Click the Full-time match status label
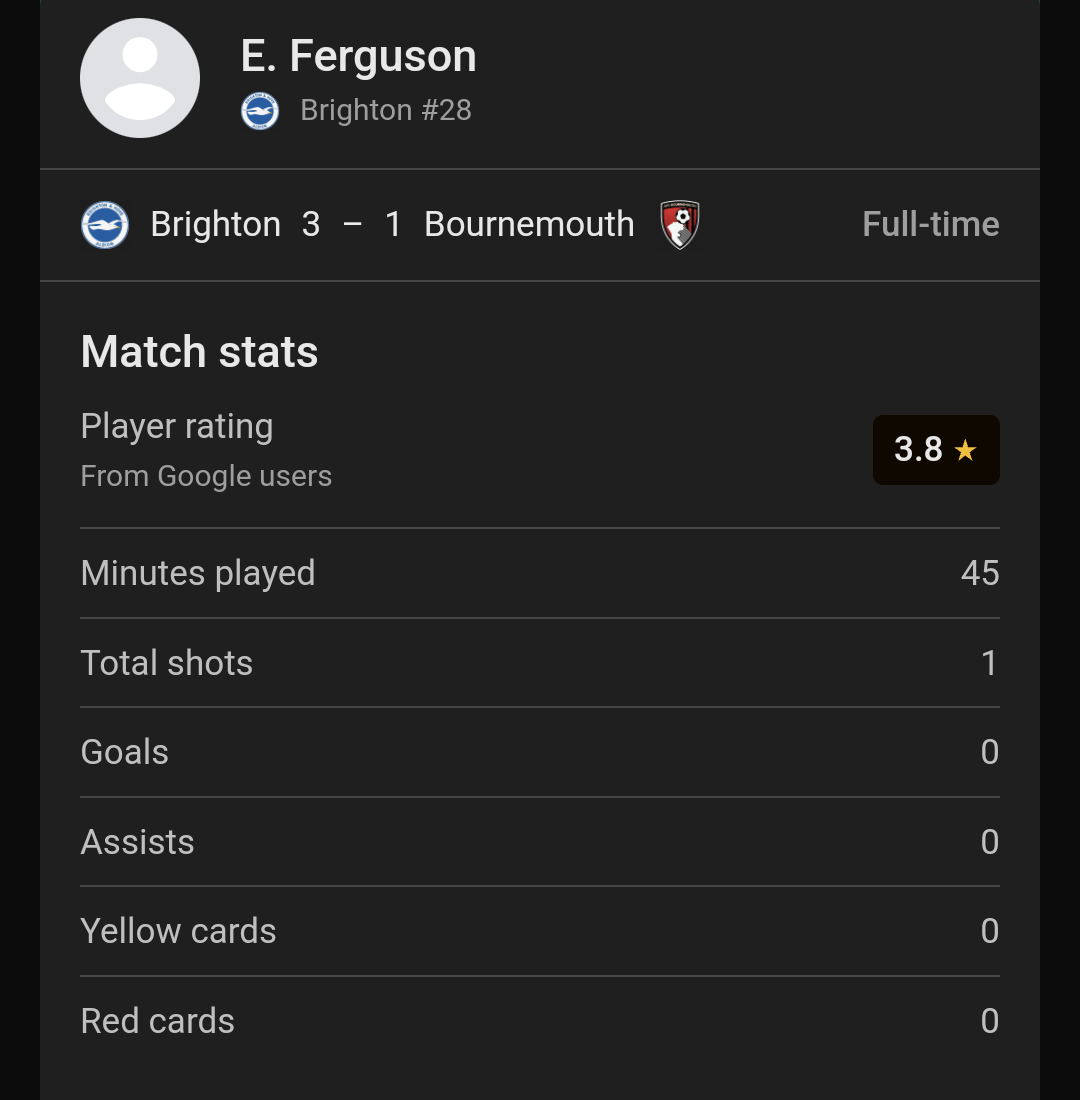Viewport: 1080px width, 1100px height. [931, 224]
